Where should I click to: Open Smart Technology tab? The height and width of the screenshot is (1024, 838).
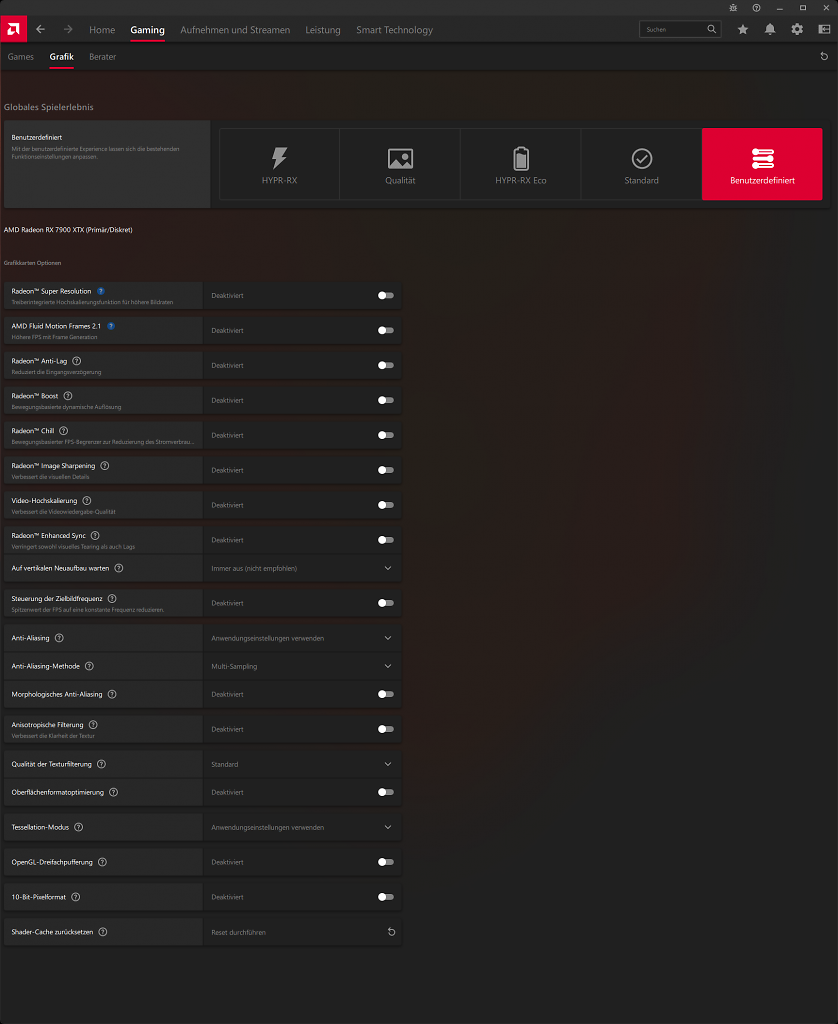[x=395, y=30]
